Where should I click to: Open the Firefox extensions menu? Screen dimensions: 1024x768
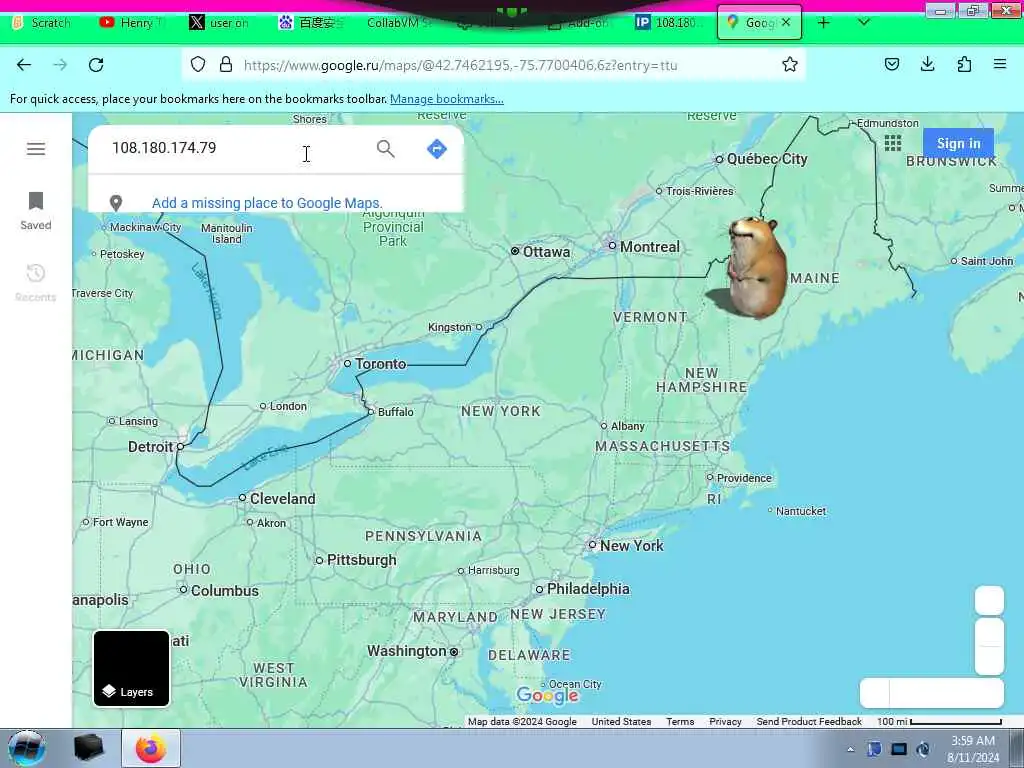964,65
